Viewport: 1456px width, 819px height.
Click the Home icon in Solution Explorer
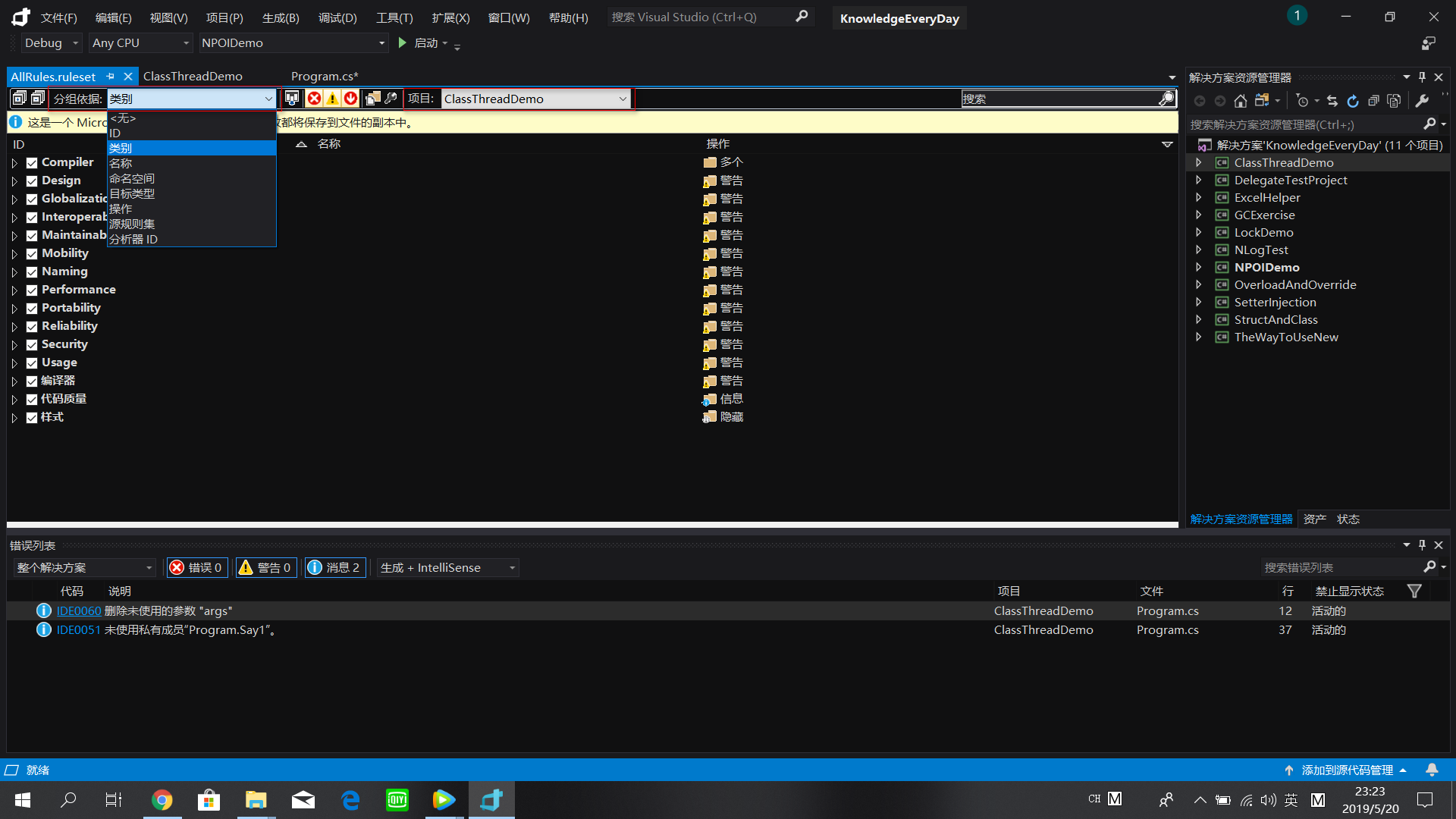[1241, 100]
